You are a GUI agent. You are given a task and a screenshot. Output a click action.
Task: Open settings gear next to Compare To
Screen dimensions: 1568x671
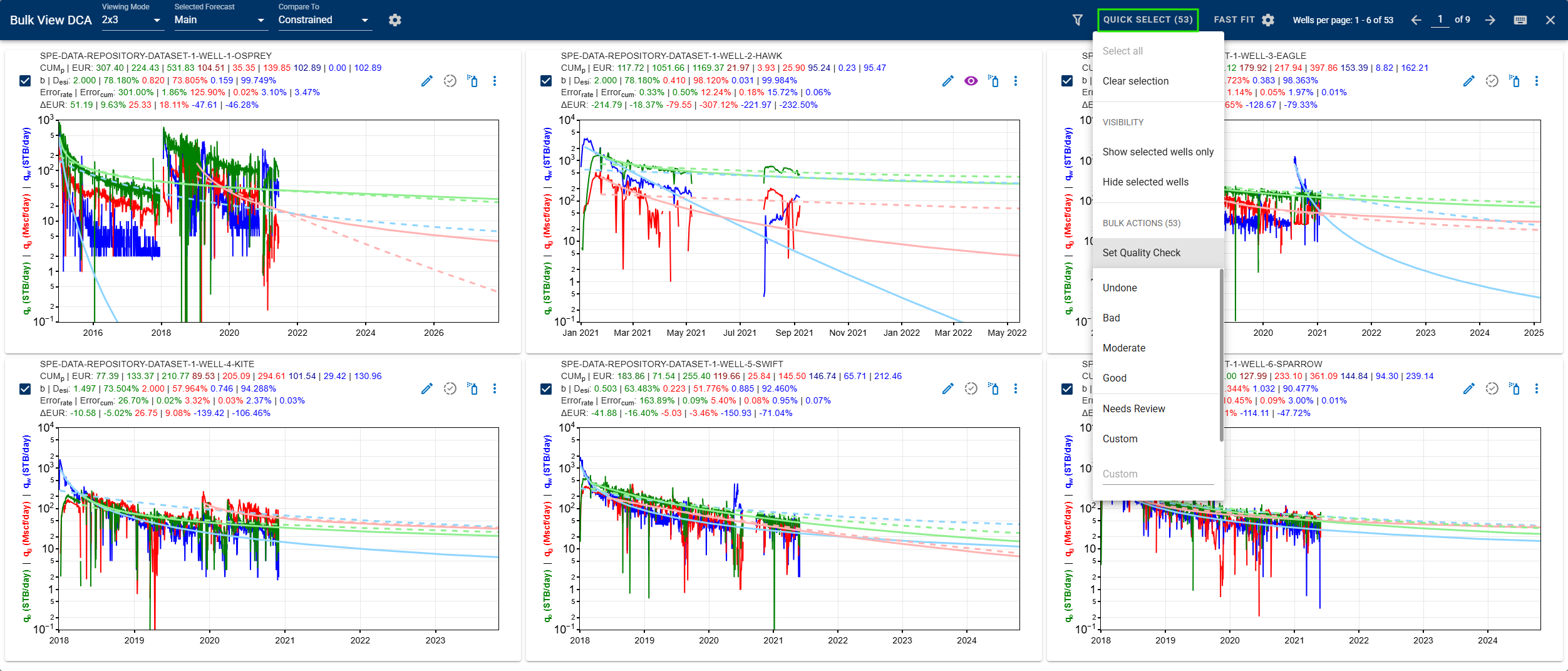[x=395, y=19]
